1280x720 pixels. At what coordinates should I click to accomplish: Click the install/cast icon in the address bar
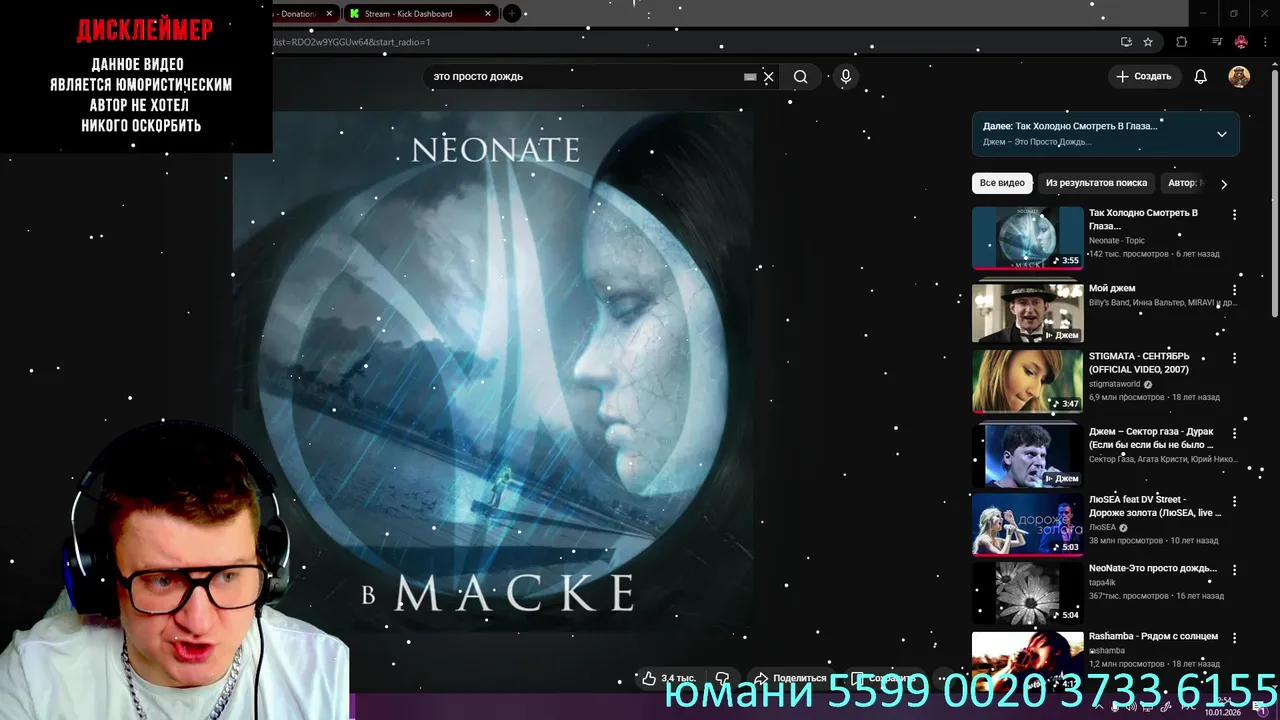click(1126, 42)
